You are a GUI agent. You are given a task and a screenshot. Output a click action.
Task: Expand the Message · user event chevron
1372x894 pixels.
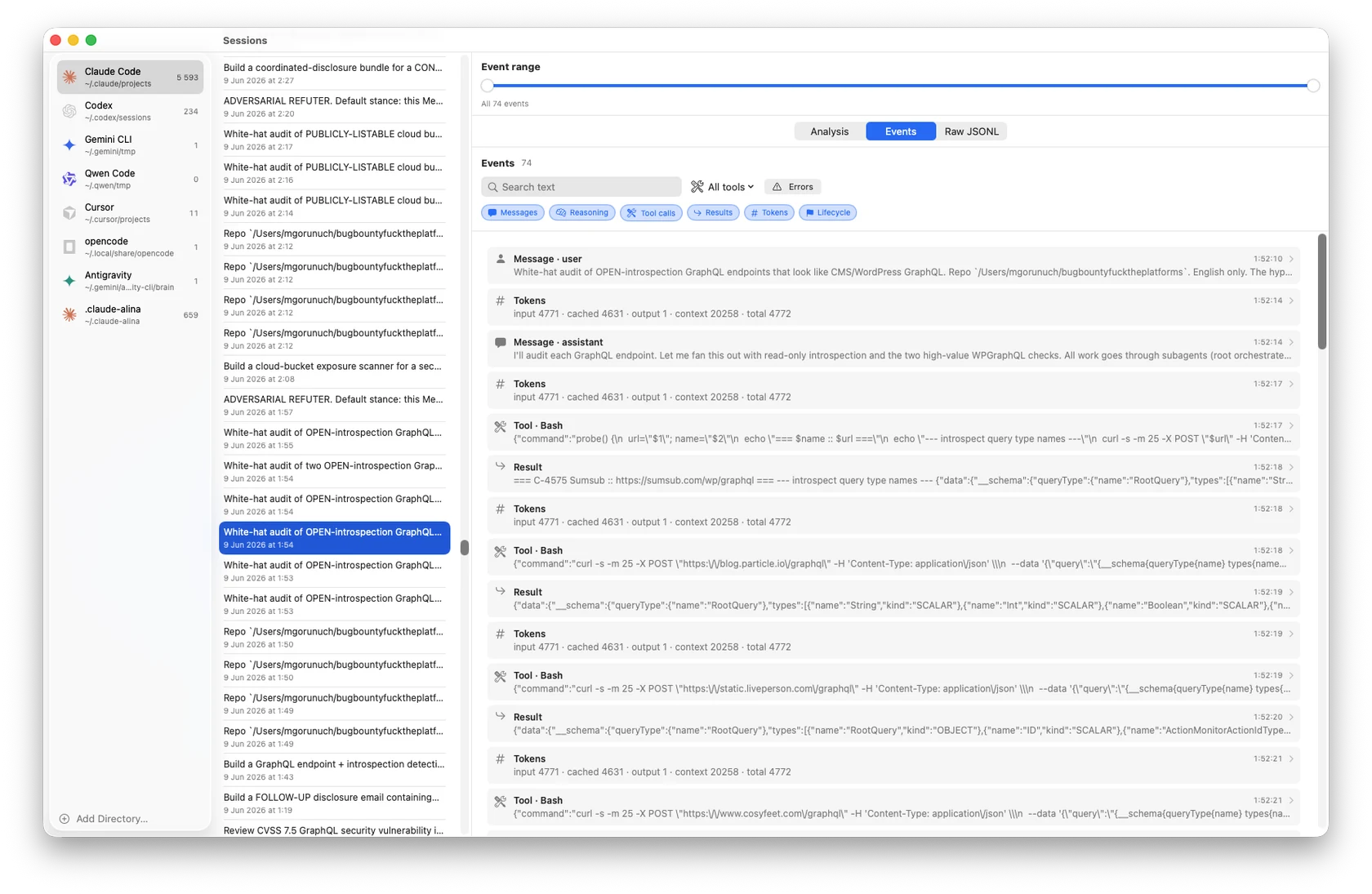pos(1291,259)
